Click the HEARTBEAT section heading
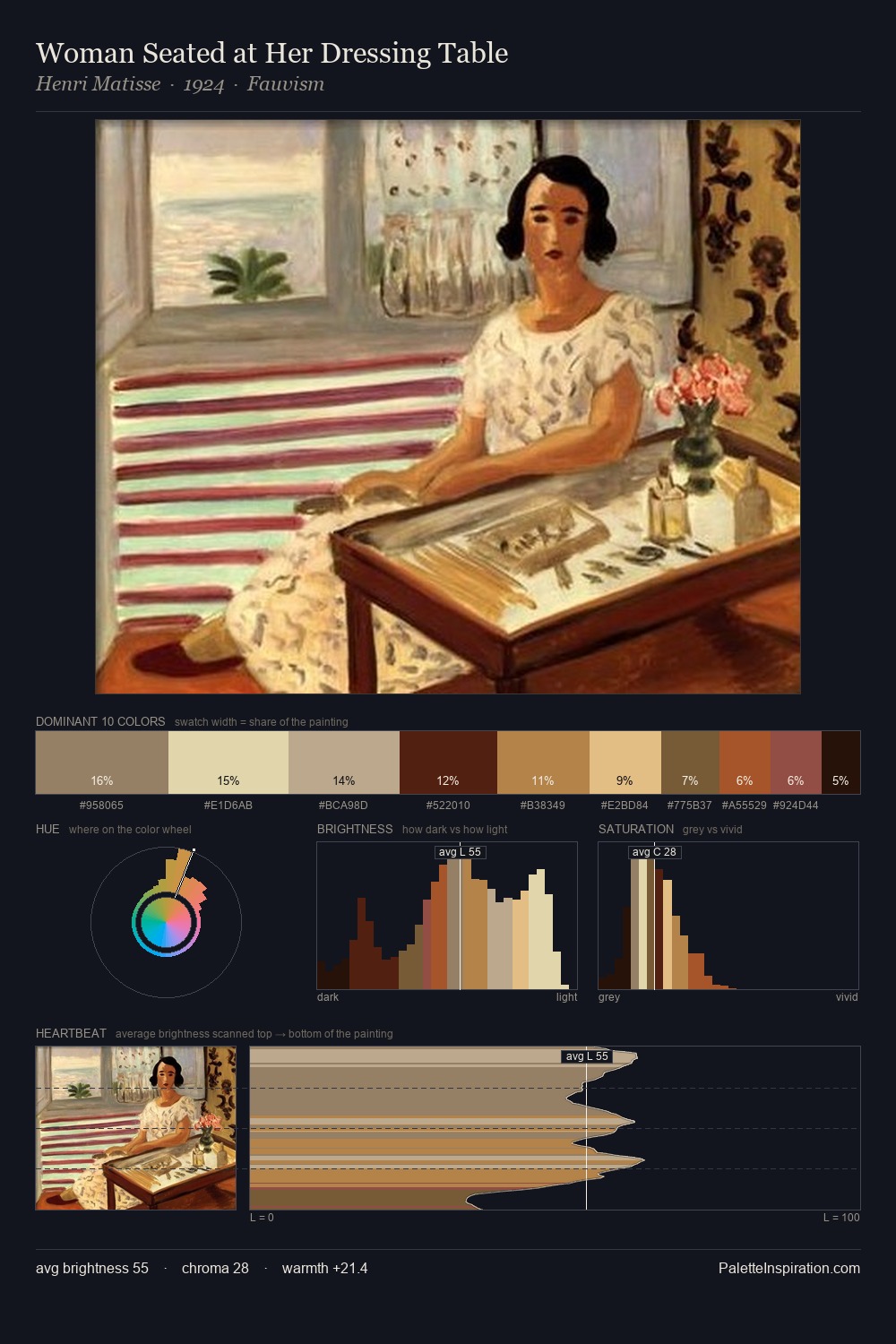 coord(71,1033)
